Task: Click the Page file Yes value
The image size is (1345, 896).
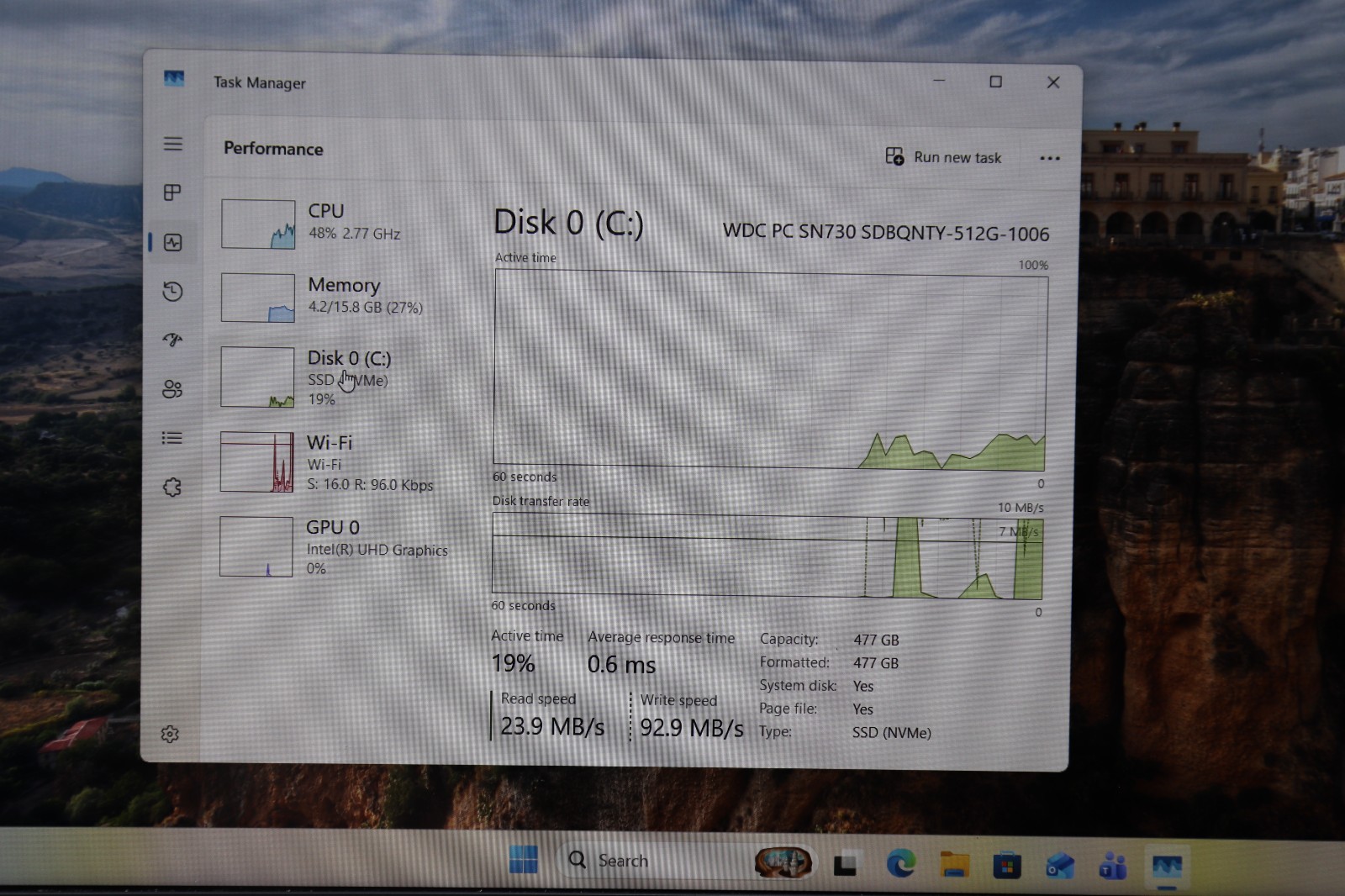Action: [x=863, y=709]
